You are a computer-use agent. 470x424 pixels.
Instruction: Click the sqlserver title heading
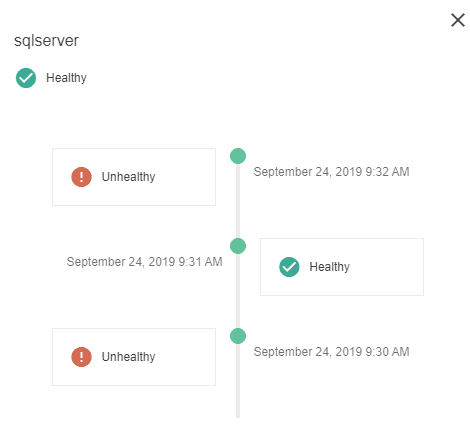click(x=46, y=41)
